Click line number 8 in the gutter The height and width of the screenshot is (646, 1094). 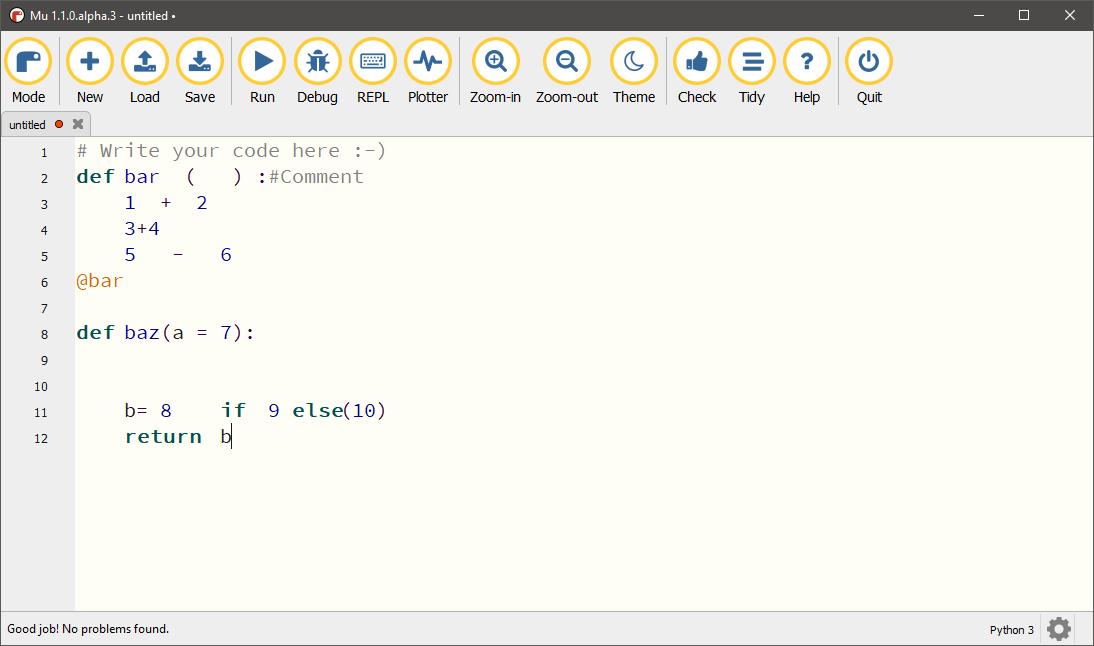tap(42, 333)
